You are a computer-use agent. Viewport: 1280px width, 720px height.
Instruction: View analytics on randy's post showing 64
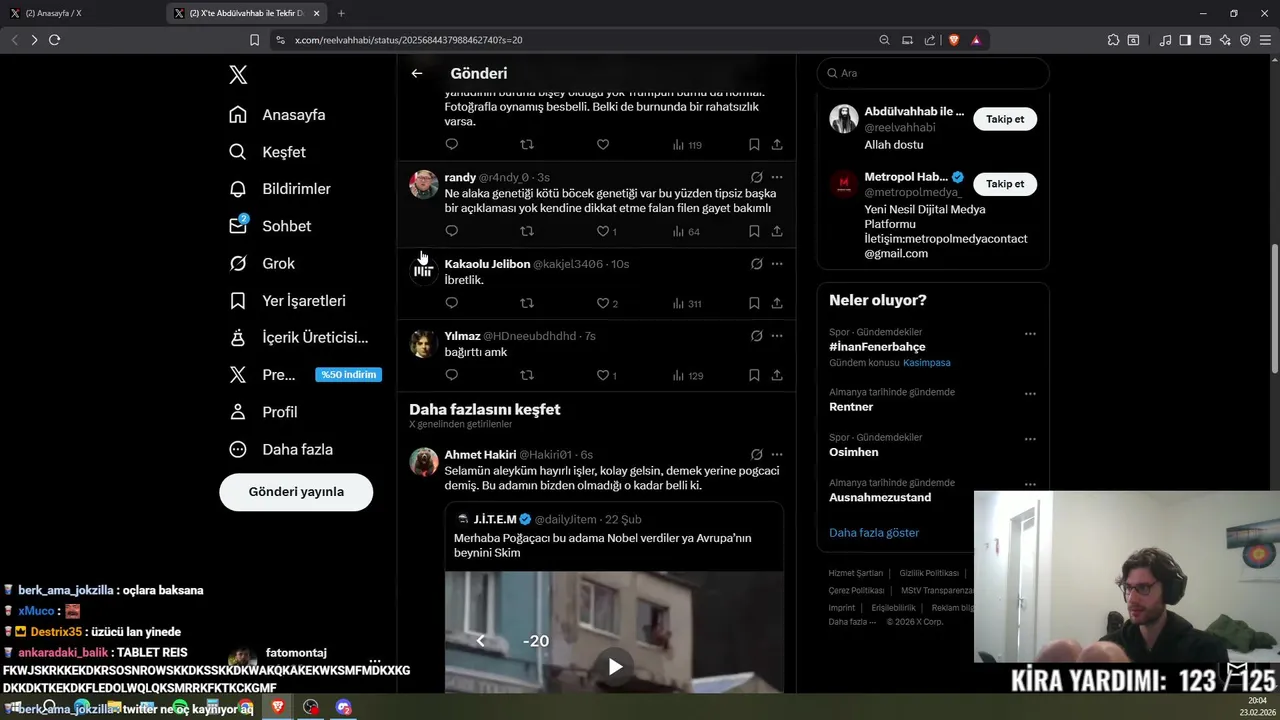point(686,231)
